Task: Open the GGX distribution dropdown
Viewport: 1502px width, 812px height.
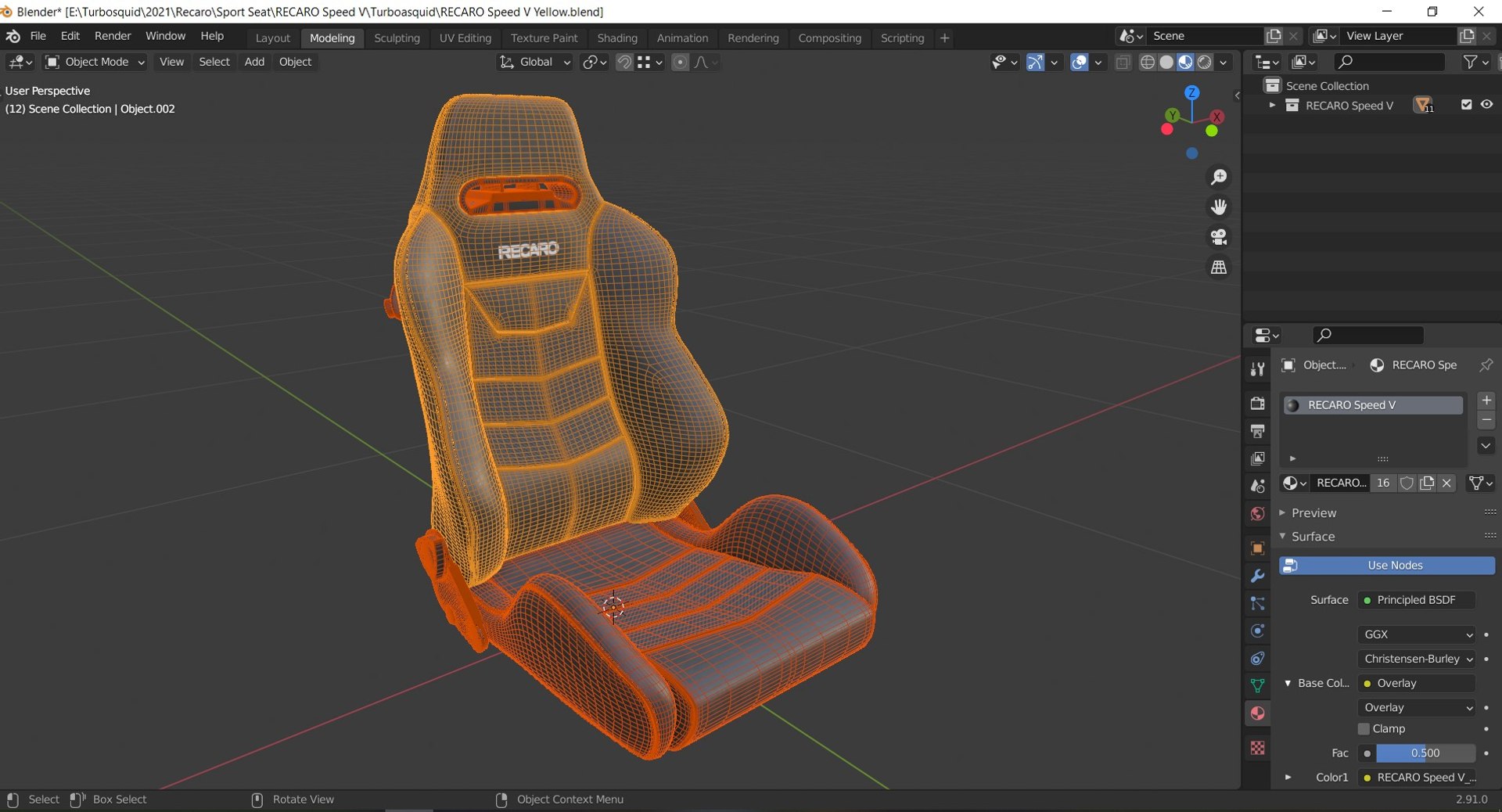Action: 1417,634
